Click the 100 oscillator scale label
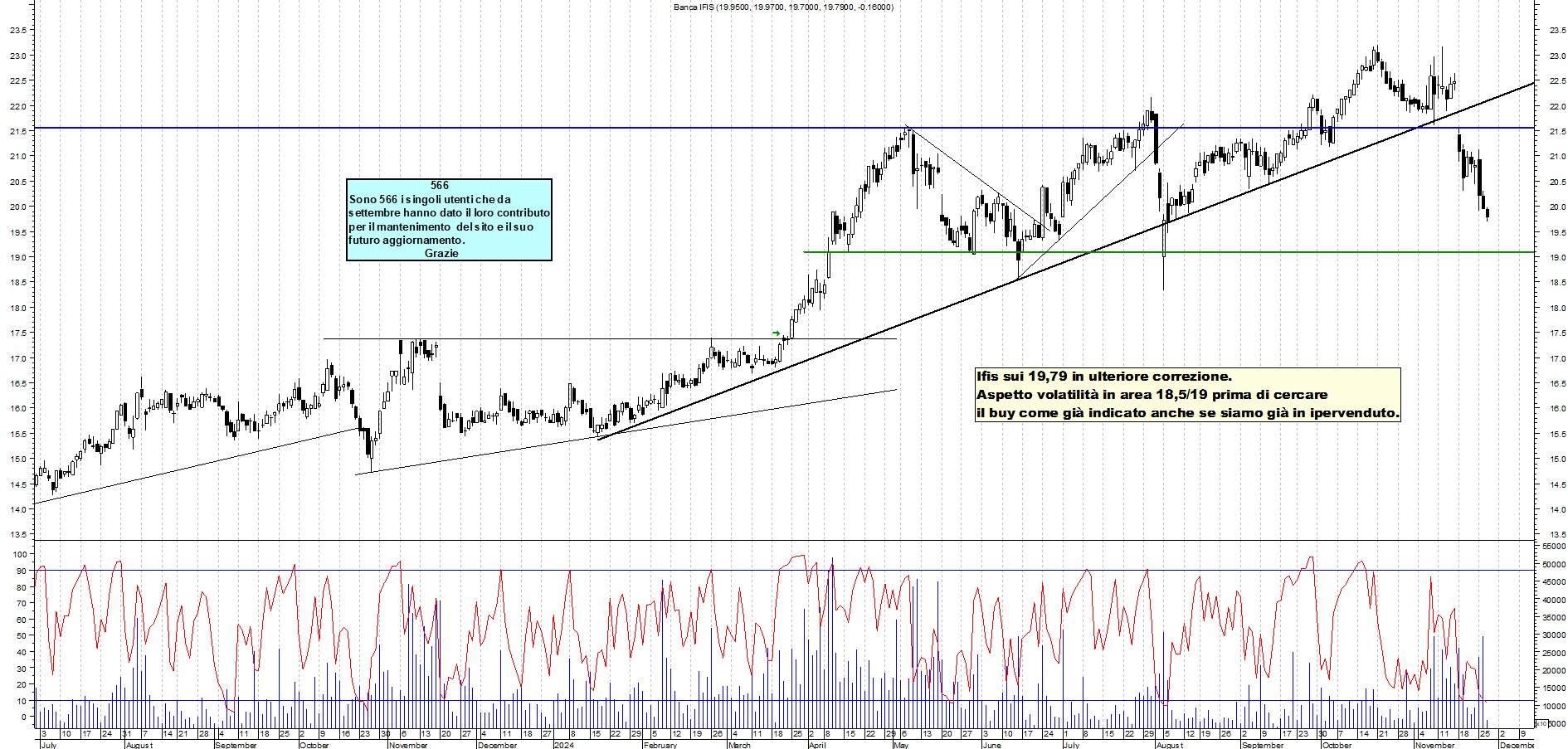This screenshot has width=1568, height=749. (19, 555)
